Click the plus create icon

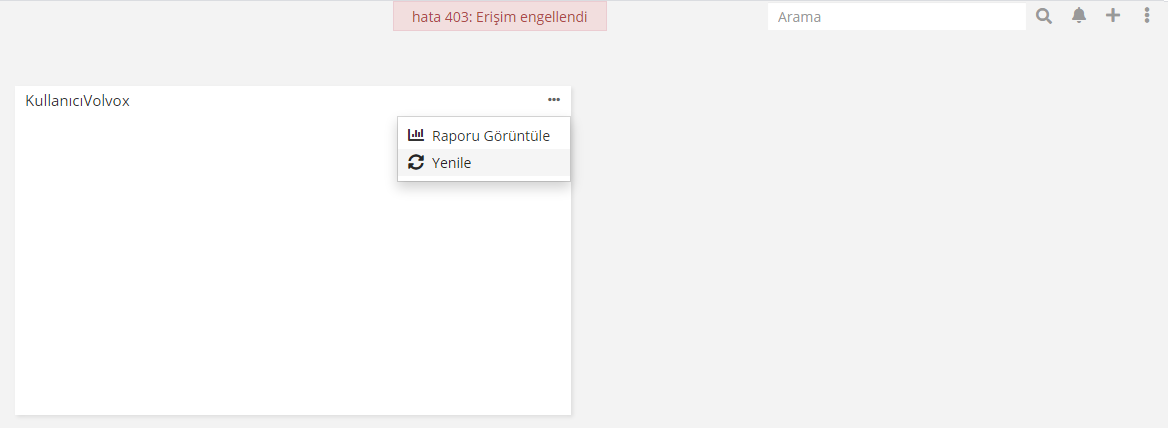pos(1113,16)
